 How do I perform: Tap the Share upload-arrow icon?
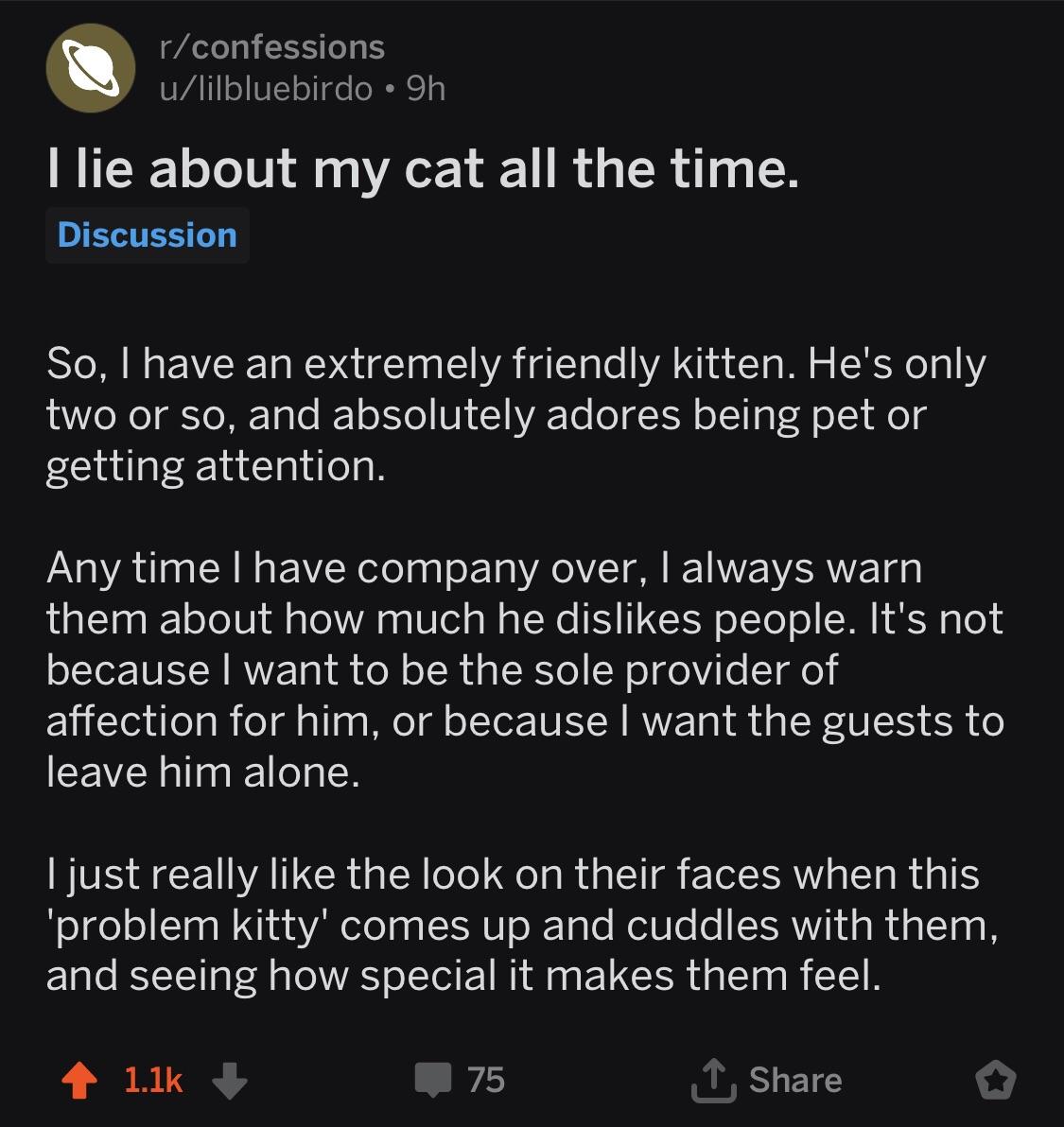pyautogui.click(x=715, y=1078)
